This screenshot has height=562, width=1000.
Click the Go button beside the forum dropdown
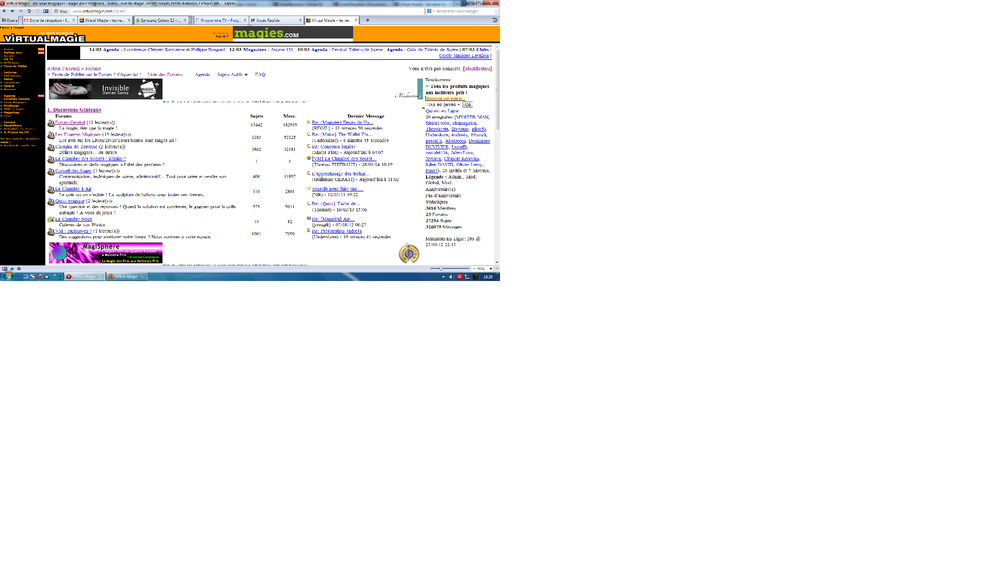[468, 104]
